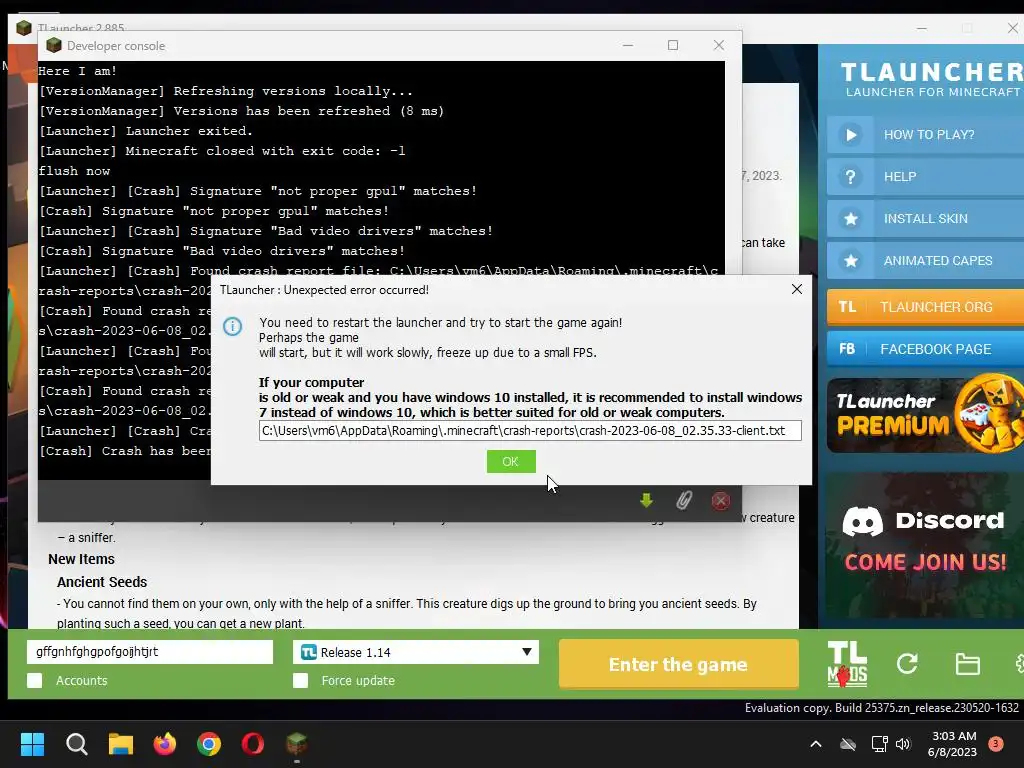Launch Opera from taskbar
Viewport: 1024px width, 768px height.
coord(253,744)
